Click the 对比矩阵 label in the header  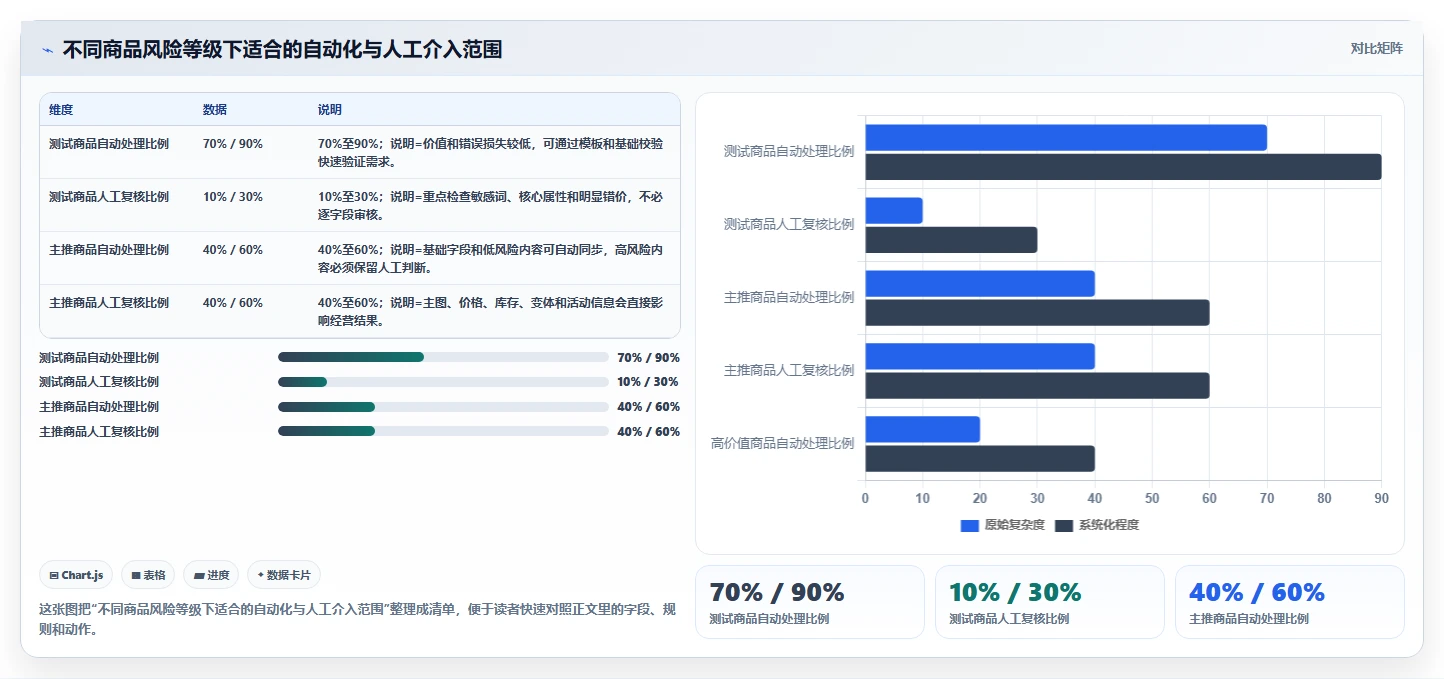point(1376,48)
